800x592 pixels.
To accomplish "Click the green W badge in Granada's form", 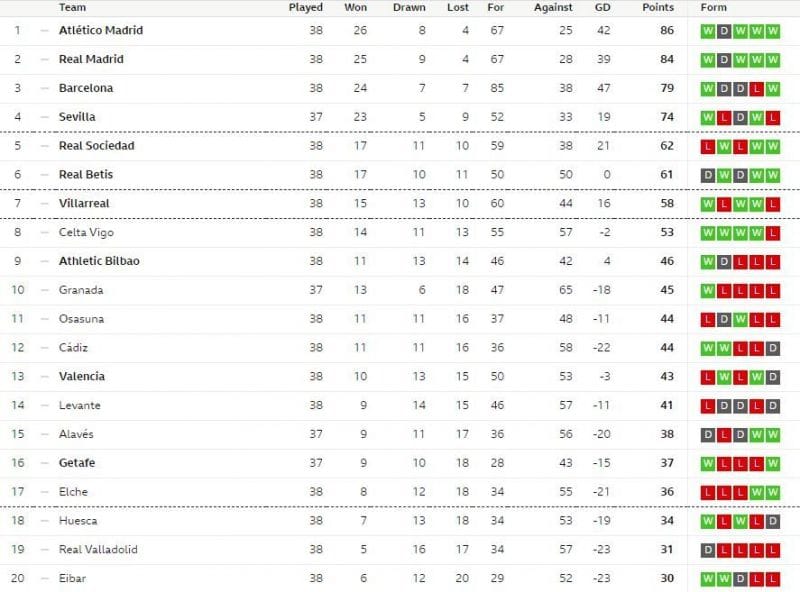I will (x=708, y=291).
